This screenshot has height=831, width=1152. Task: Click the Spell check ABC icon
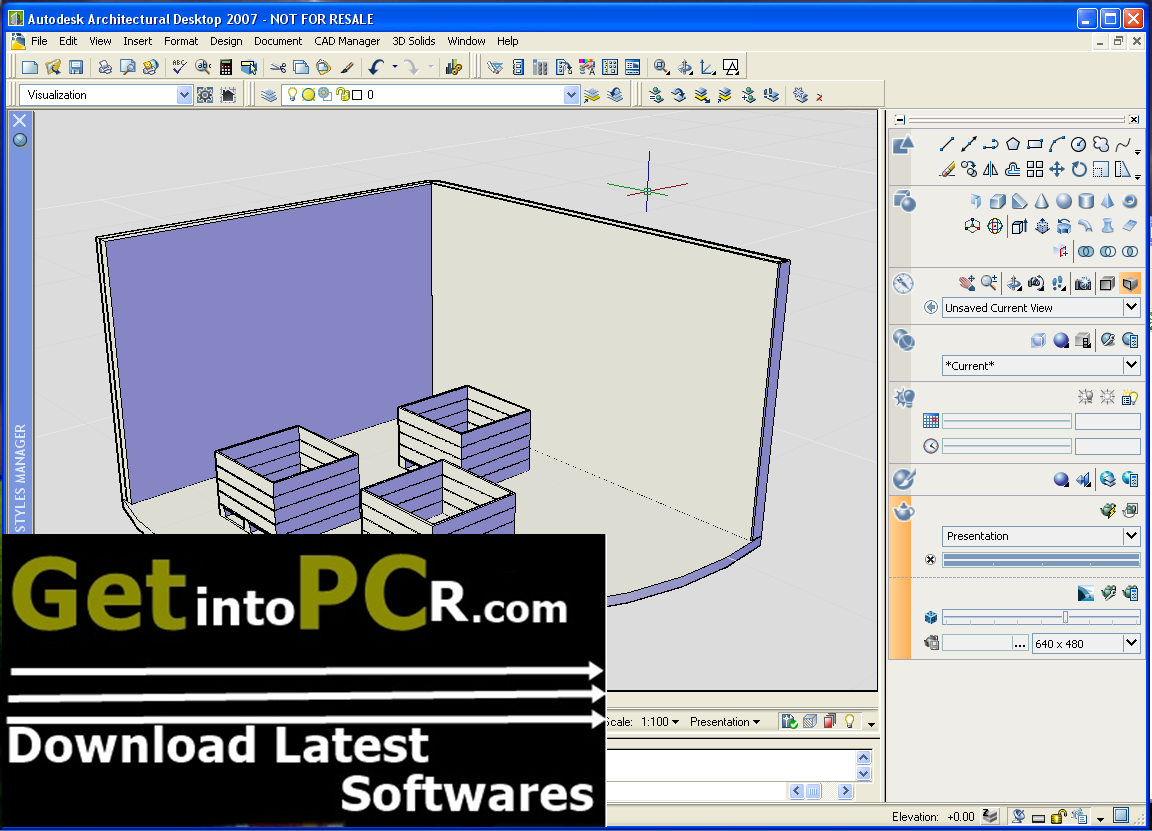point(179,68)
